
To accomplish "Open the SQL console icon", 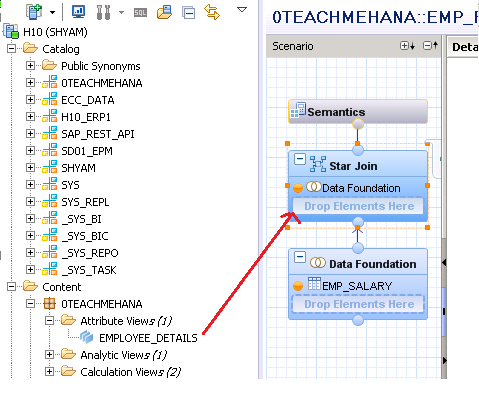I will tap(140, 13).
